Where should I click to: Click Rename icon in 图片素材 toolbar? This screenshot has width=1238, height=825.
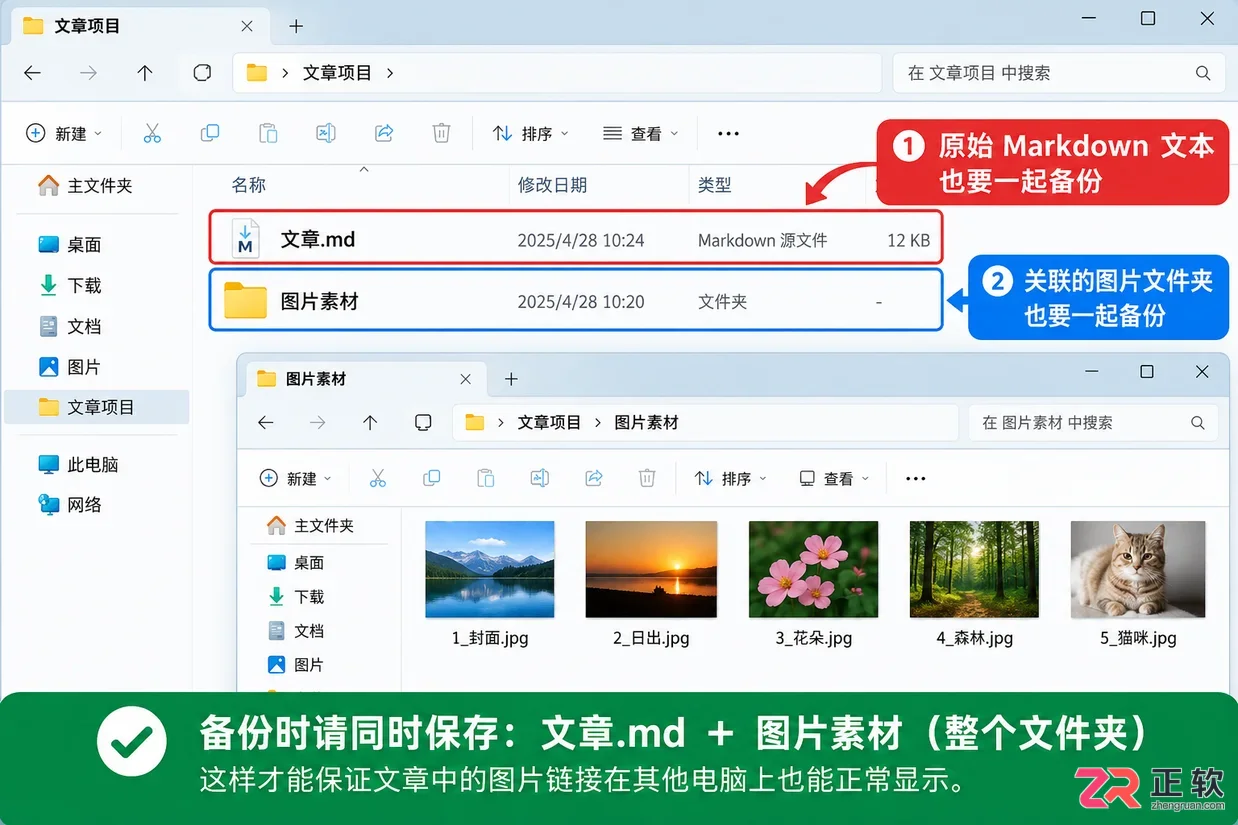pos(540,478)
